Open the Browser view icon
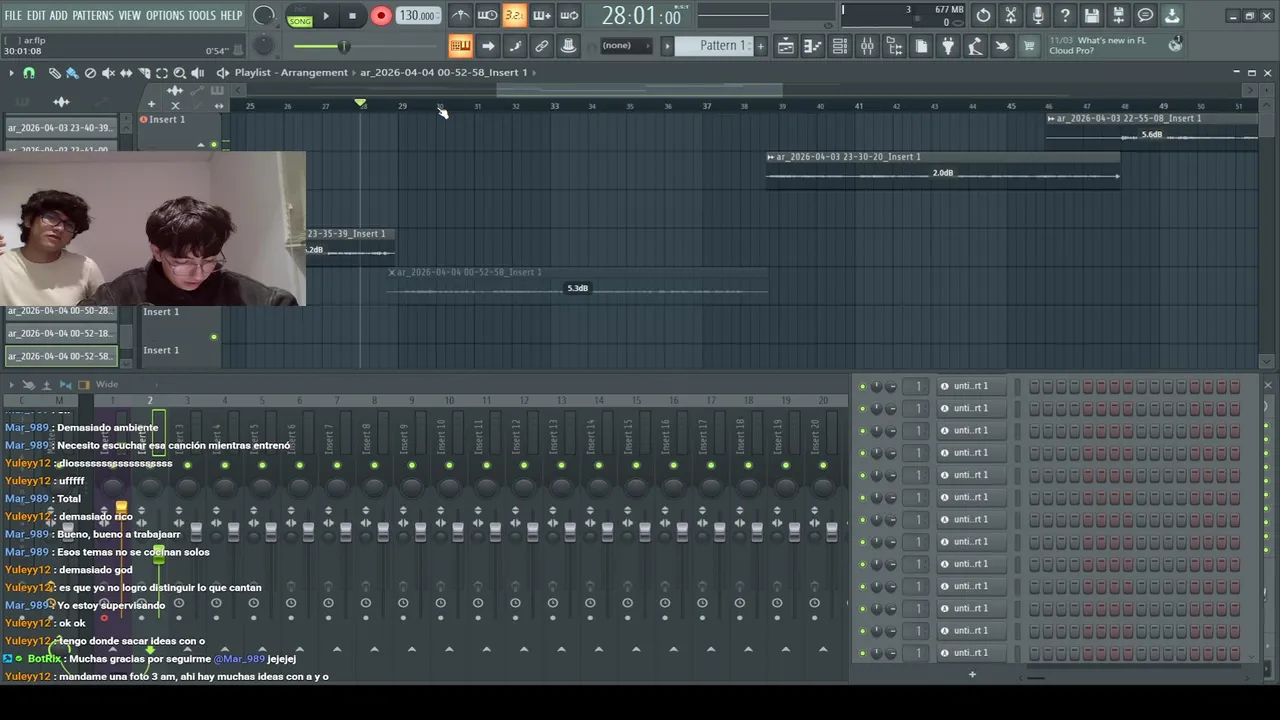 894,46
